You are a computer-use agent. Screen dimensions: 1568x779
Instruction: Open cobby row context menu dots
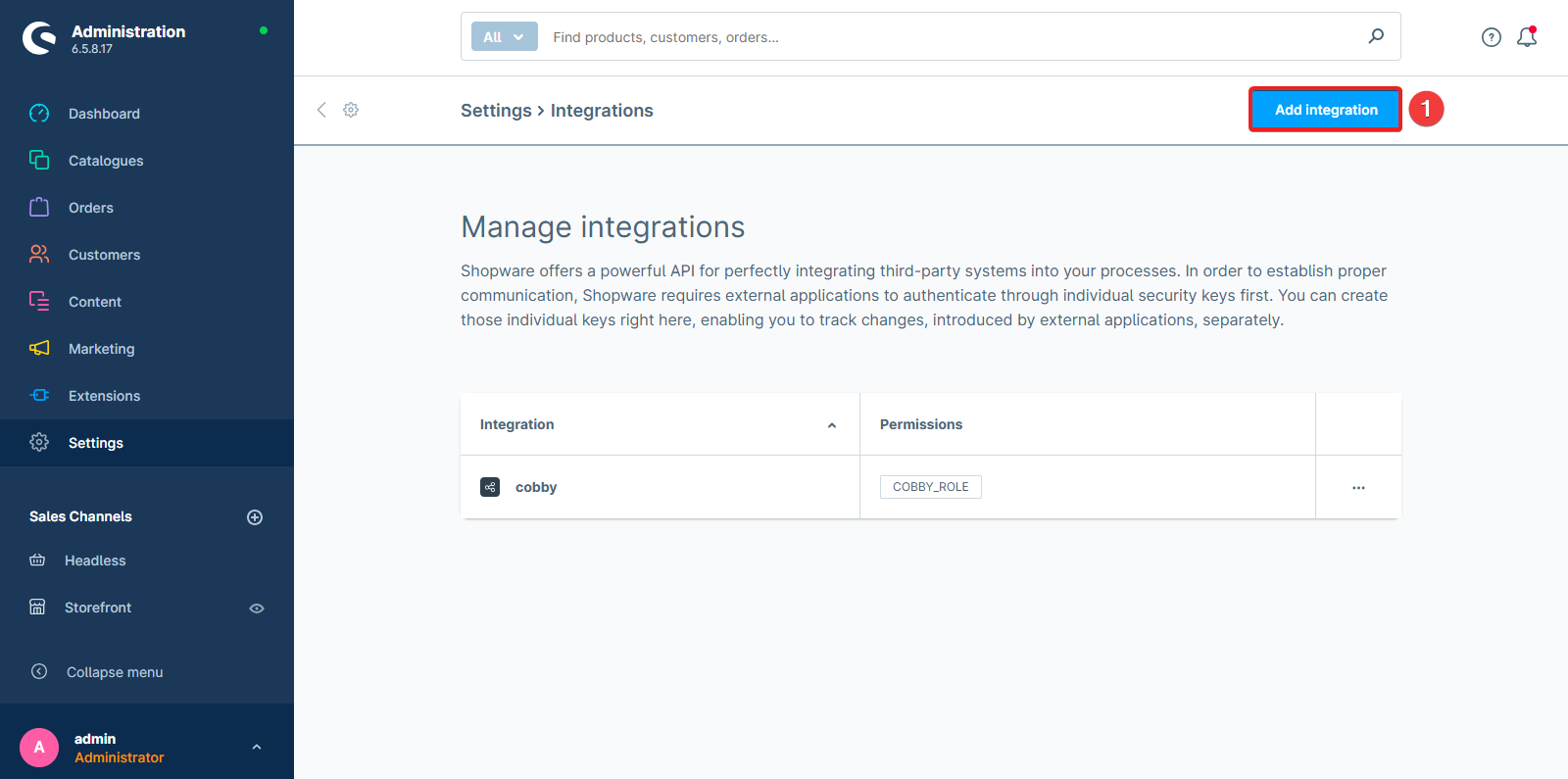(x=1358, y=487)
